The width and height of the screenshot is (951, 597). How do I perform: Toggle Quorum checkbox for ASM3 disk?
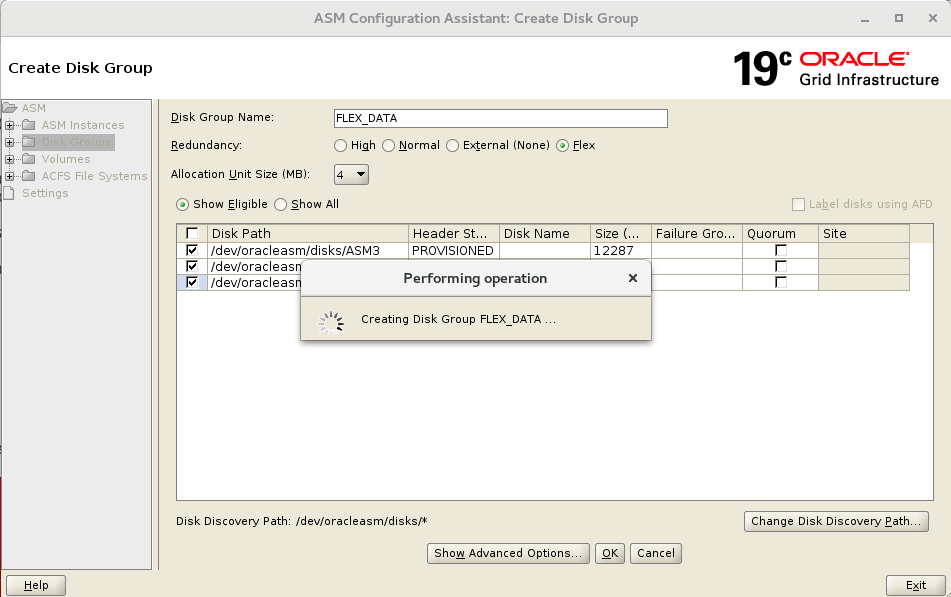(x=781, y=250)
